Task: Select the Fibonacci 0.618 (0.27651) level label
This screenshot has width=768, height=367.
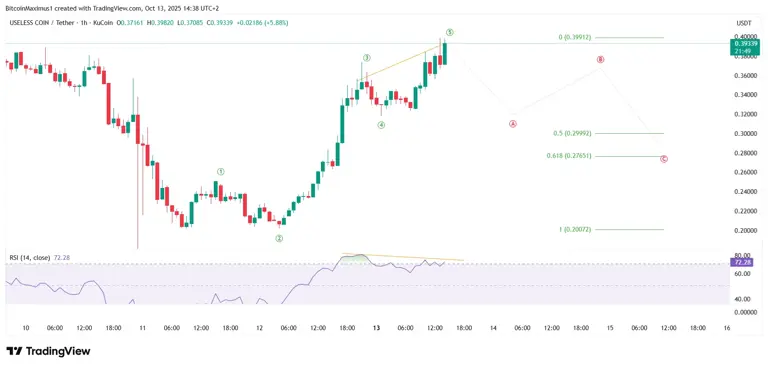Action: 569,156
